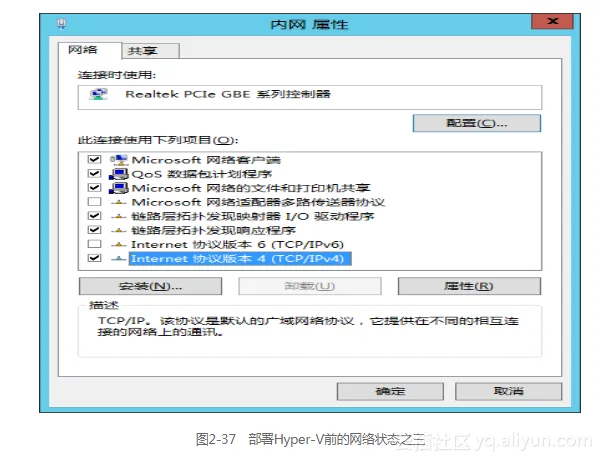Dismiss dialog with 取消 button
This screenshot has height=462, width=603.
[x=508, y=392]
